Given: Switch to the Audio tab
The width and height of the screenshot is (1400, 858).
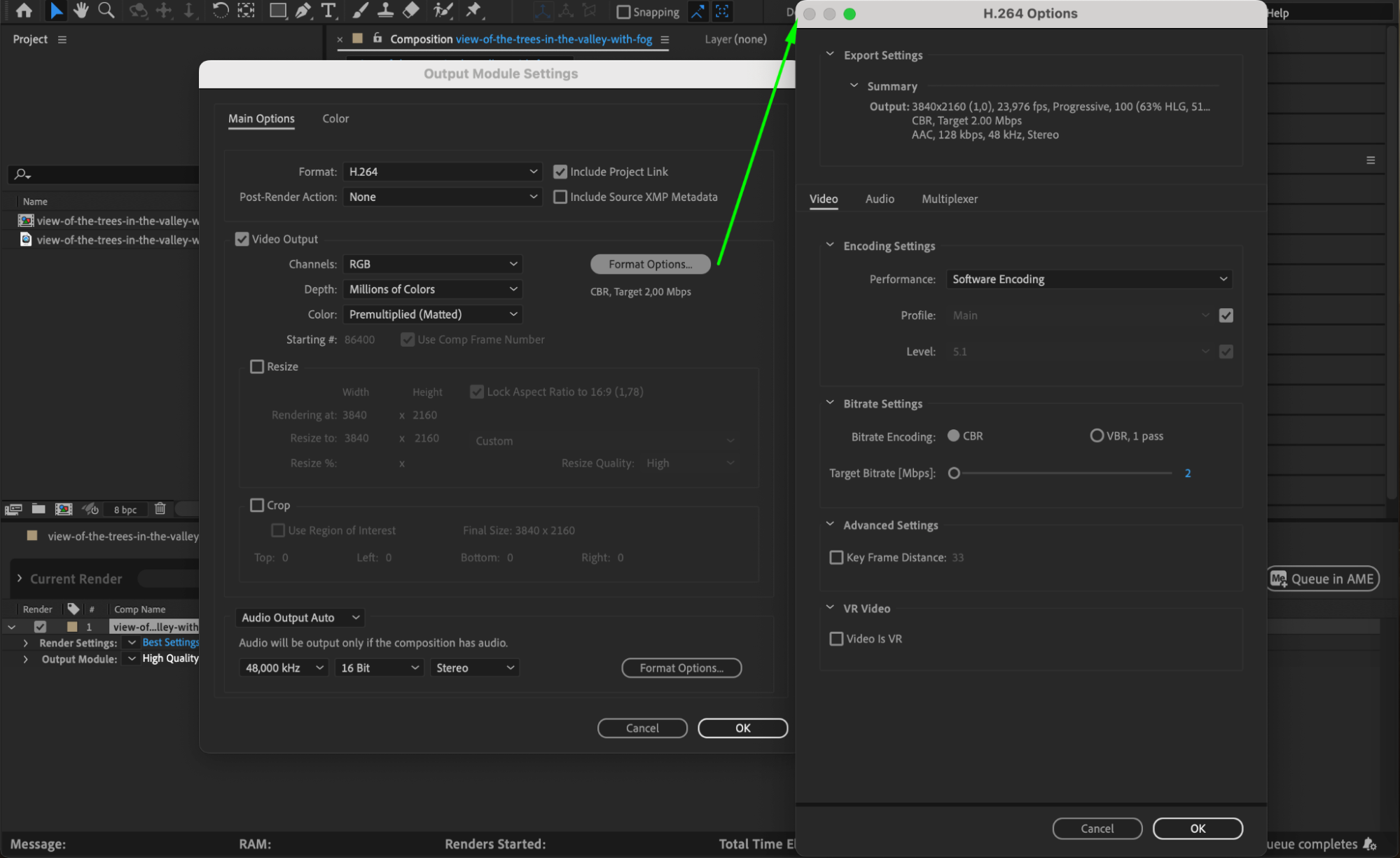Looking at the screenshot, I should 880,199.
